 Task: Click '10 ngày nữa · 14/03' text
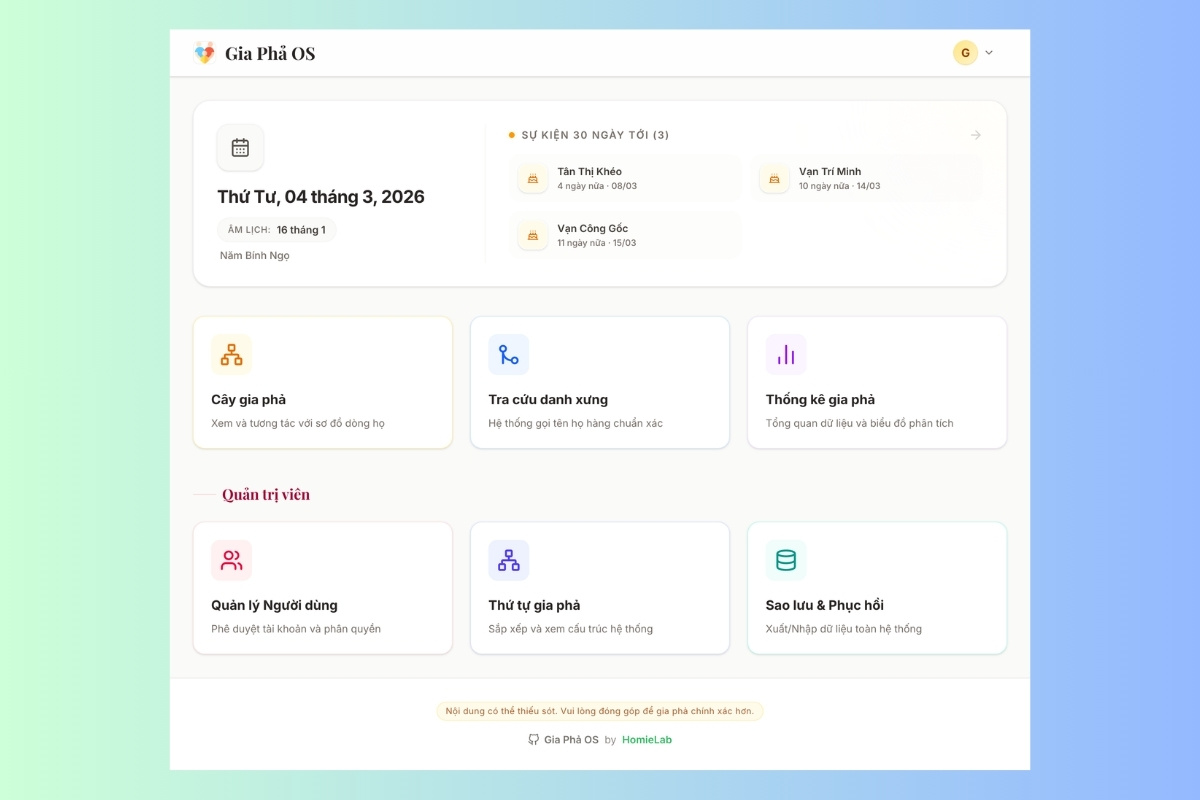[x=840, y=186]
